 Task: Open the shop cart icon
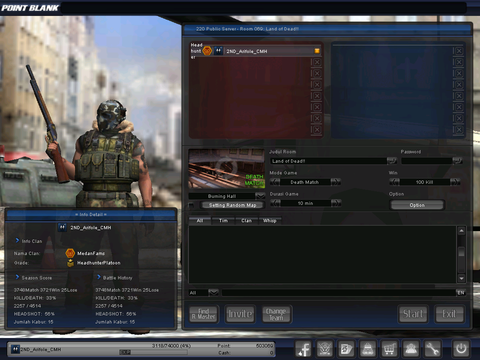click(389, 349)
